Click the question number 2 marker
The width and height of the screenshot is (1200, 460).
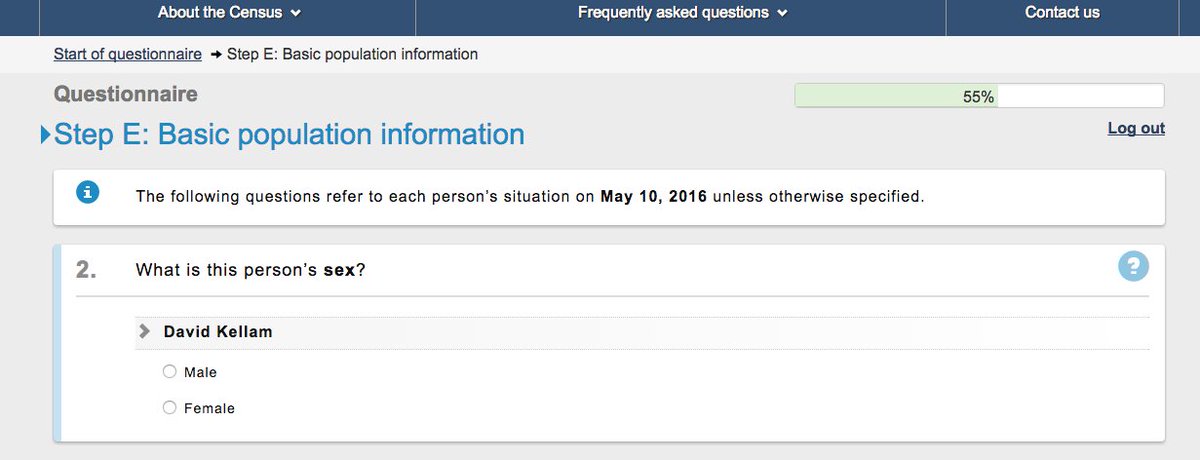pos(85,270)
